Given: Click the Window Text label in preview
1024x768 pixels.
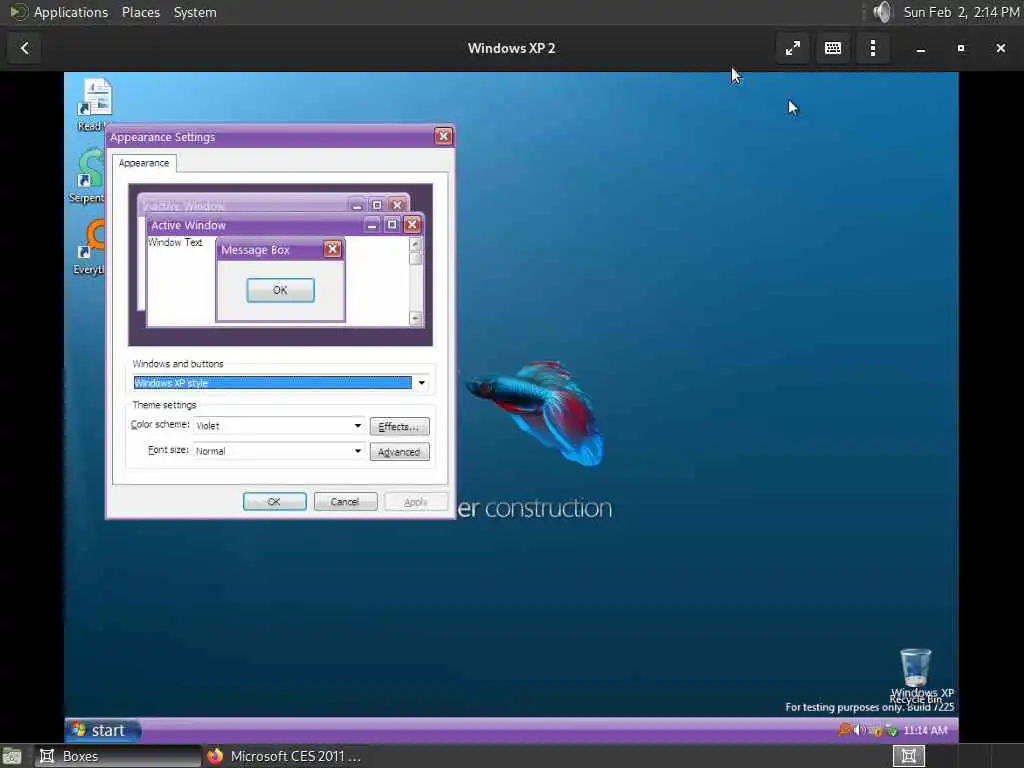Looking at the screenshot, I should 175,242.
